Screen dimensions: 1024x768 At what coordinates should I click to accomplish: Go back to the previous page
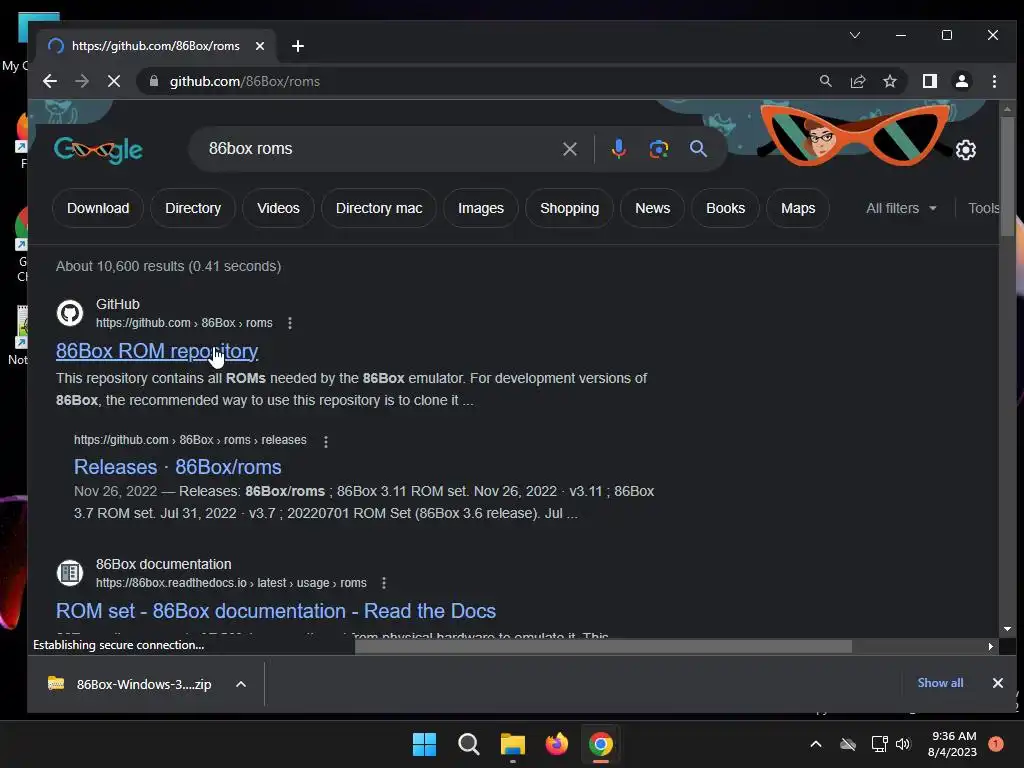tap(50, 81)
